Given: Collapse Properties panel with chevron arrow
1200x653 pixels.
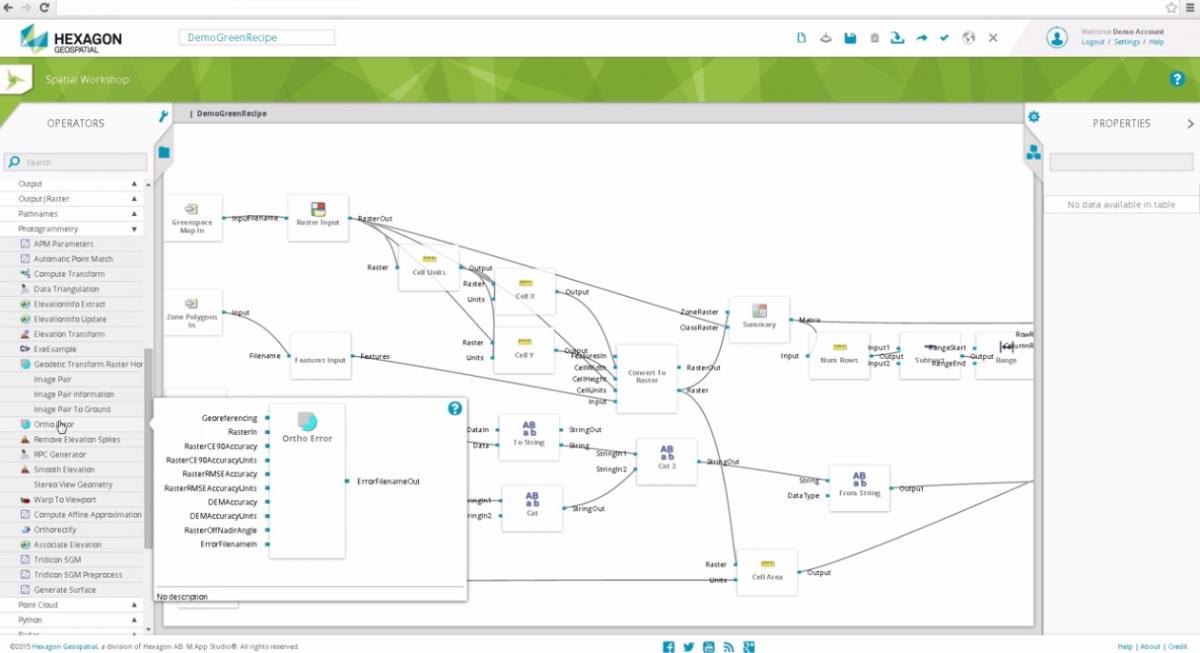Looking at the screenshot, I should (1190, 123).
